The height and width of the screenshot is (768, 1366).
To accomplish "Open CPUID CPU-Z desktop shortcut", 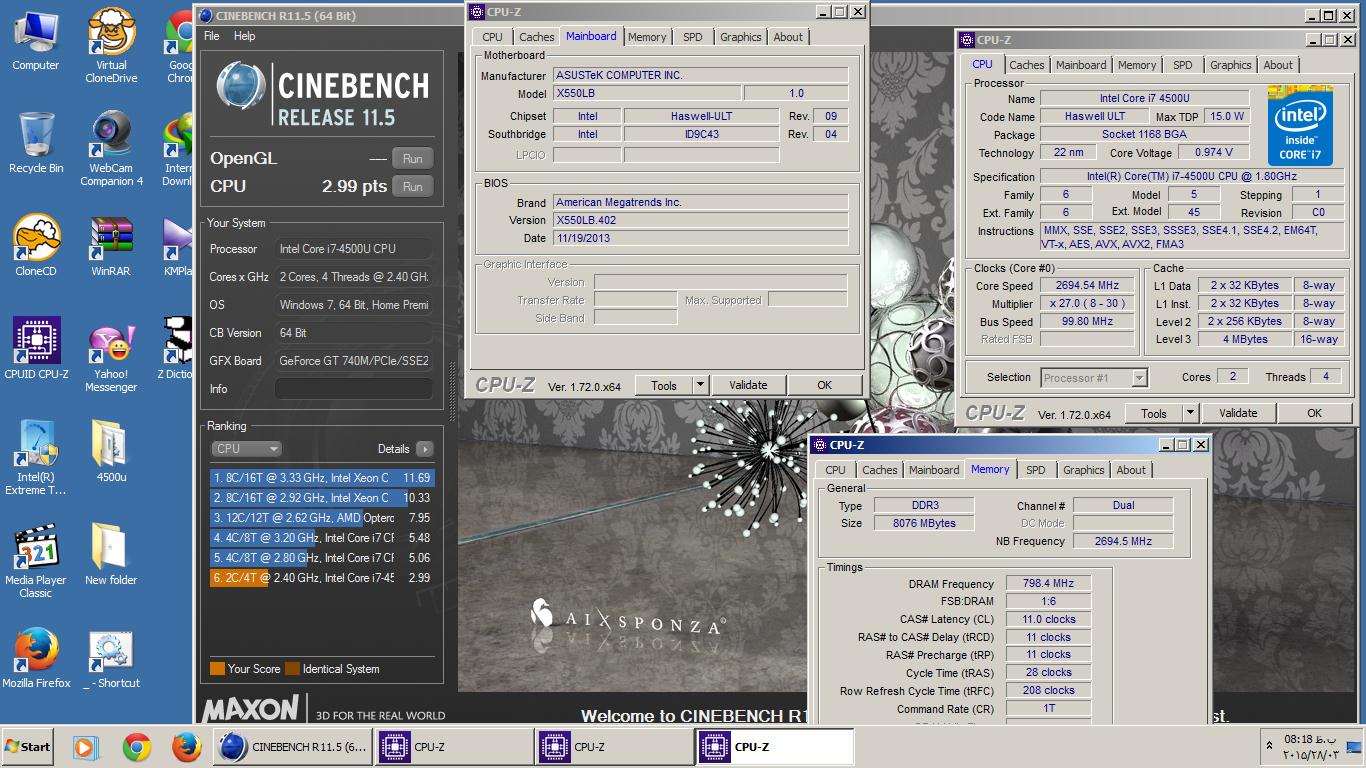I will point(36,349).
